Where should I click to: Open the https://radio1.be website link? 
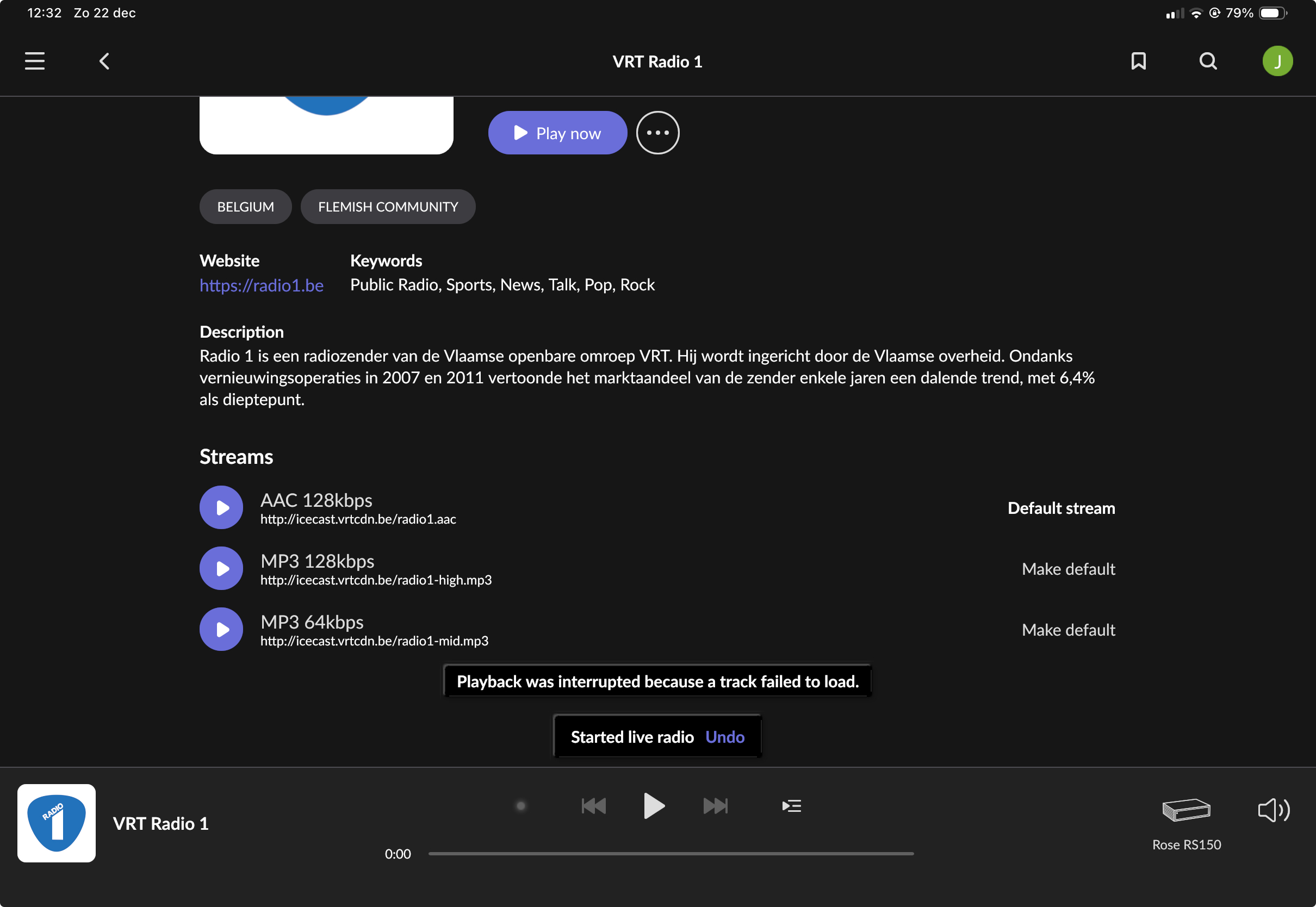262,285
